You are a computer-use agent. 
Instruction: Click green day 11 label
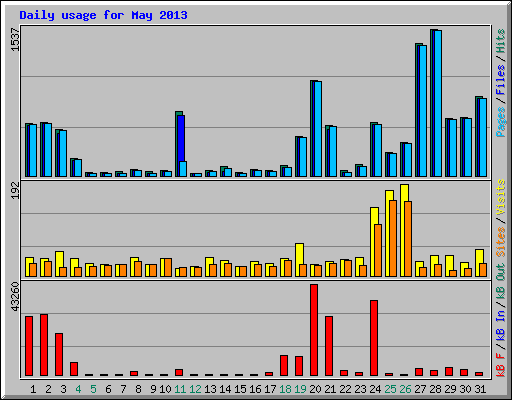180,389
